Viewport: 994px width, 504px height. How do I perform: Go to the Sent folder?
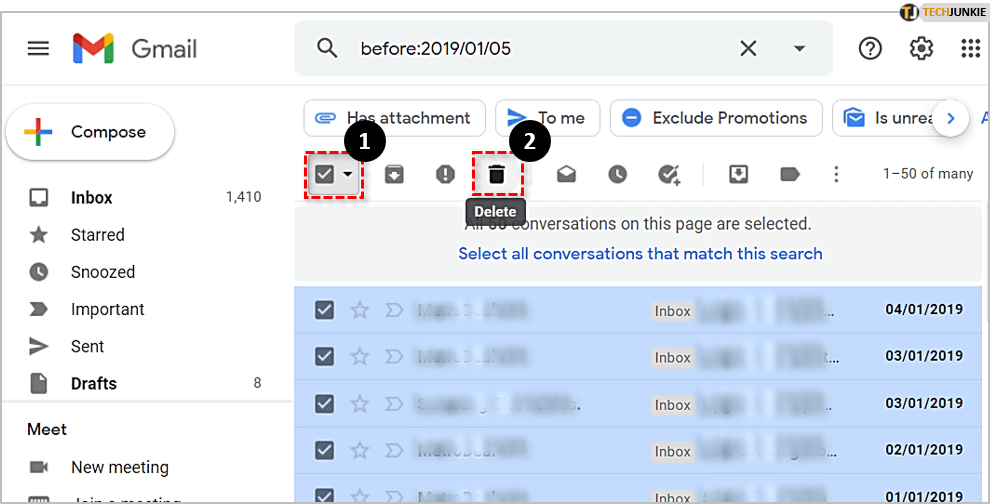[87, 346]
